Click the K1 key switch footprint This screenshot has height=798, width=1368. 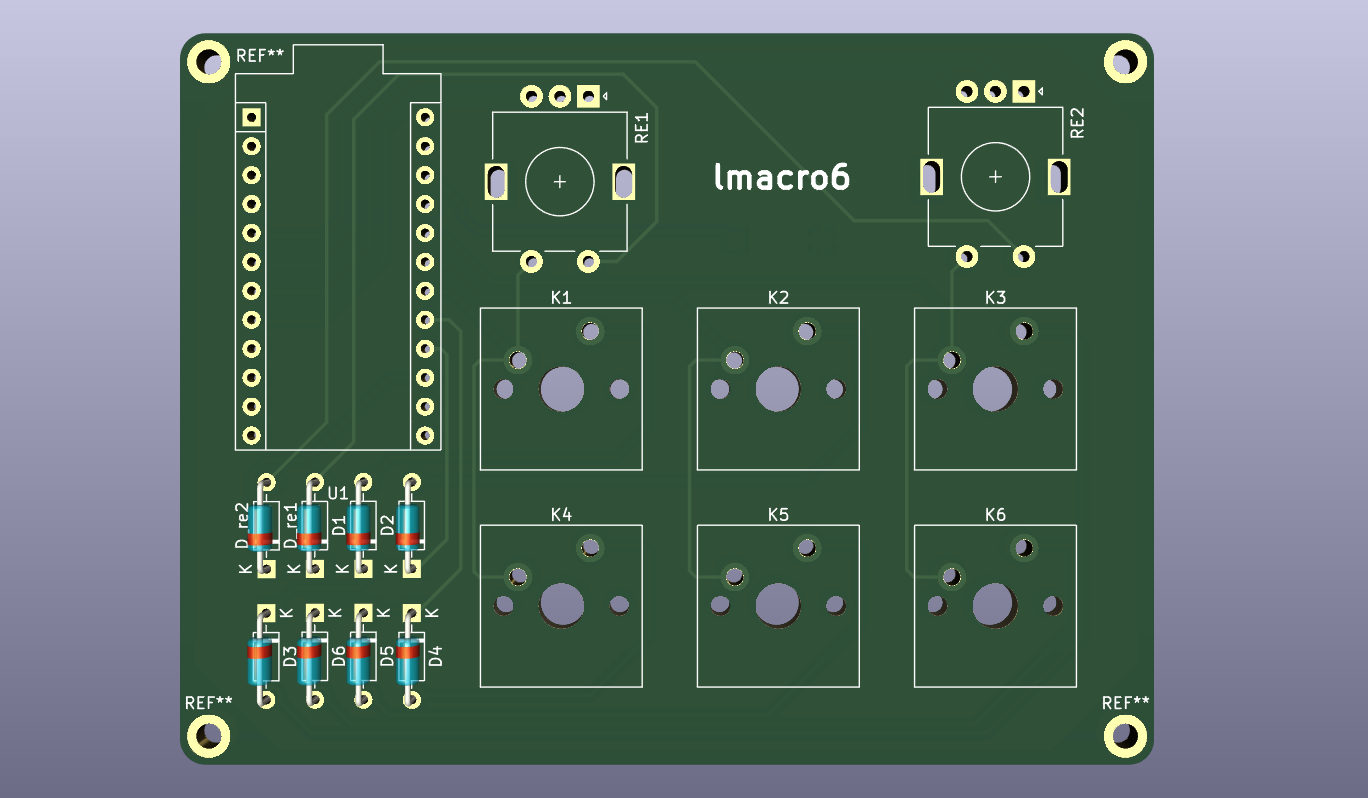561,389
